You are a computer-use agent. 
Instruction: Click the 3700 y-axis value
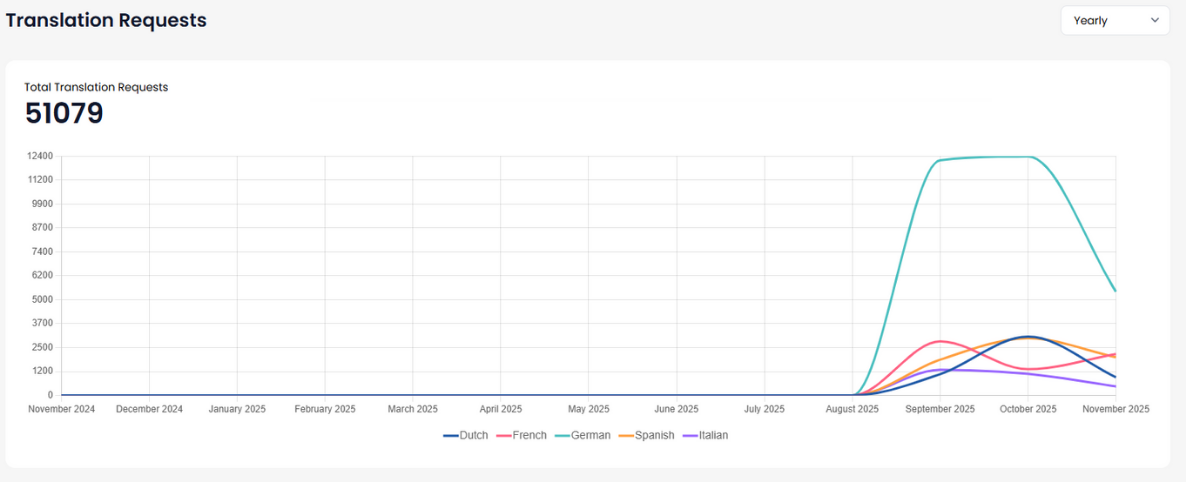click(x=42, y=323)
